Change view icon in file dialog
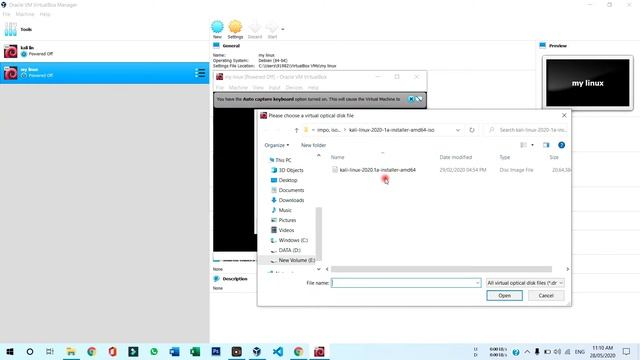This screenshot has width=640, height=360. coord(523,145)
